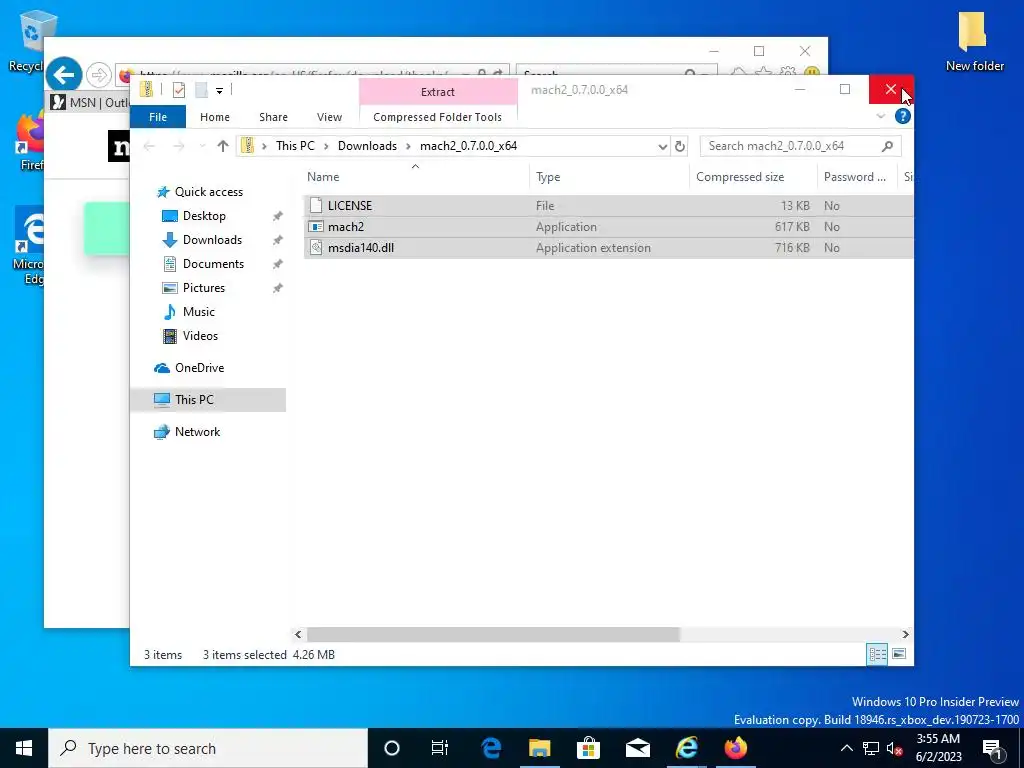Click Downloads in the address breadcrumb
The image size is (1024, 768).
click(367, 146)
